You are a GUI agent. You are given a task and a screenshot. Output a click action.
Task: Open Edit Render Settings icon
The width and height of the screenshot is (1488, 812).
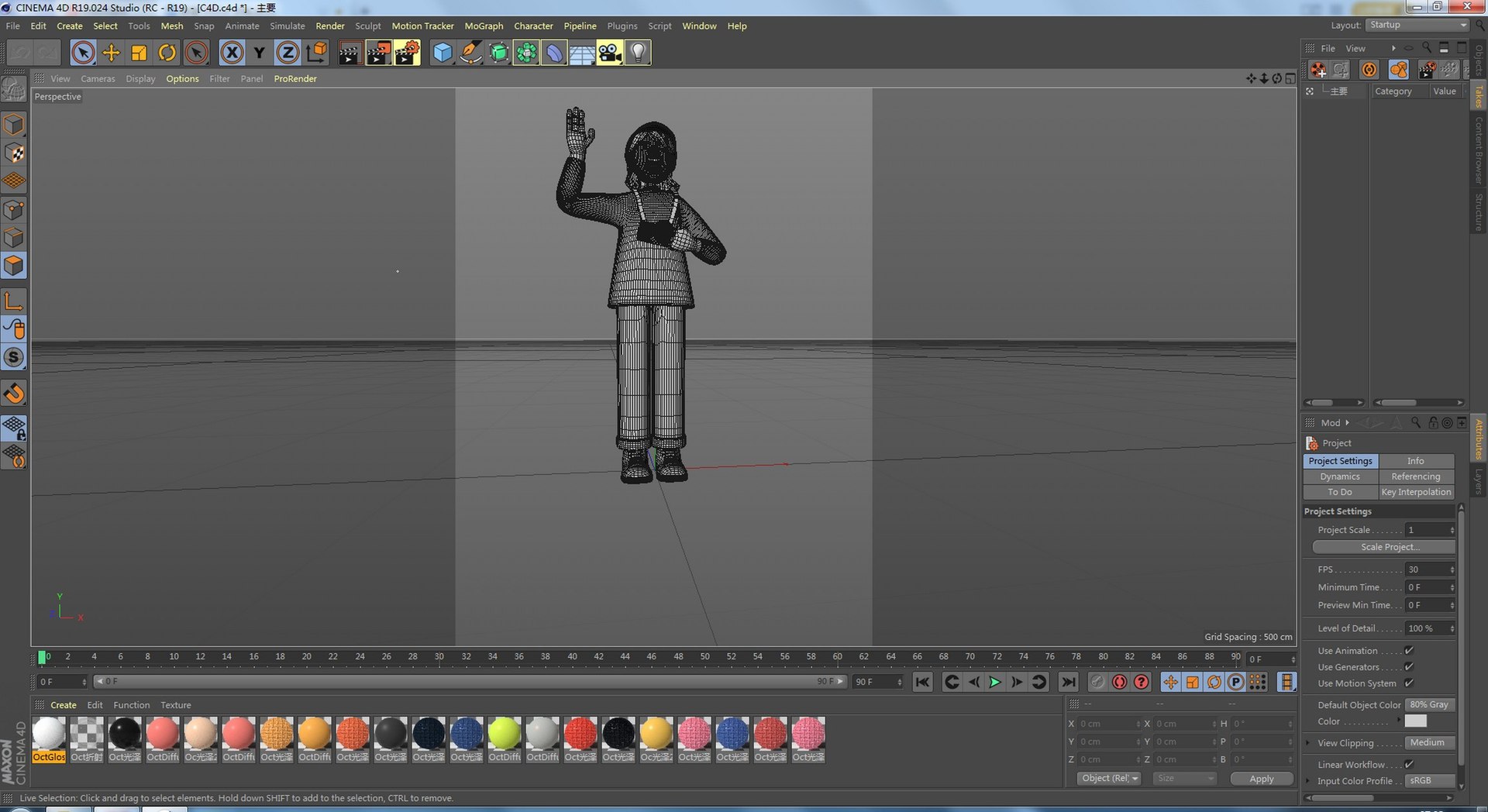[x=407, y=53]
